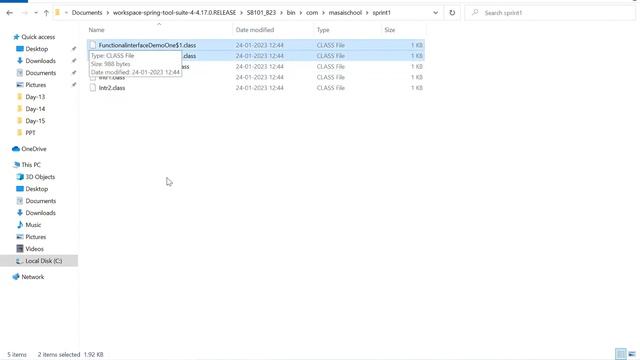640x360 pixels.
Task: Click date of FunctionalInterfaceDemoOne$1.class row
Action: tap(260, 45)
